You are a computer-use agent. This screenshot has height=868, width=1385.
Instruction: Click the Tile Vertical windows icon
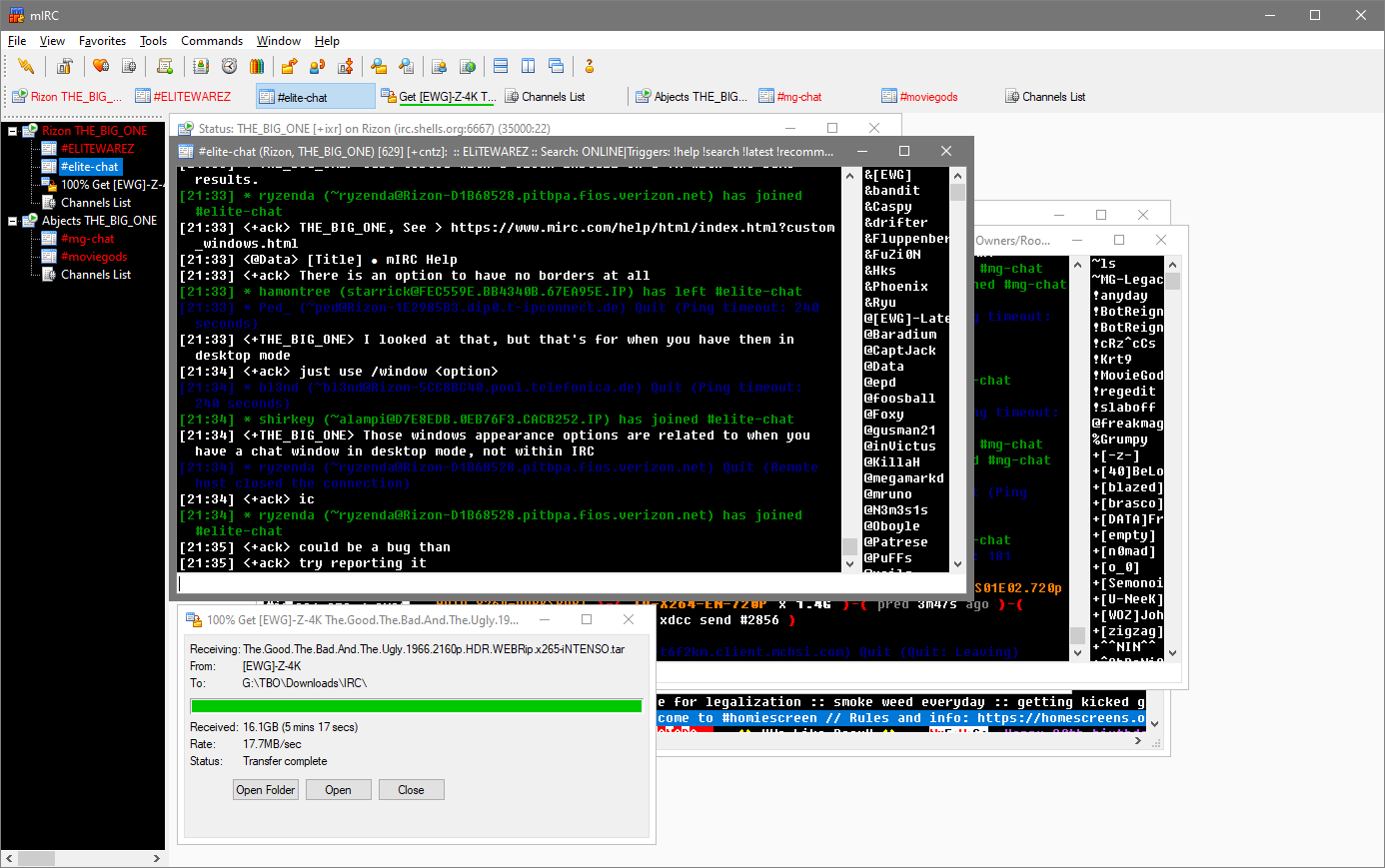[x=529, y=66]
